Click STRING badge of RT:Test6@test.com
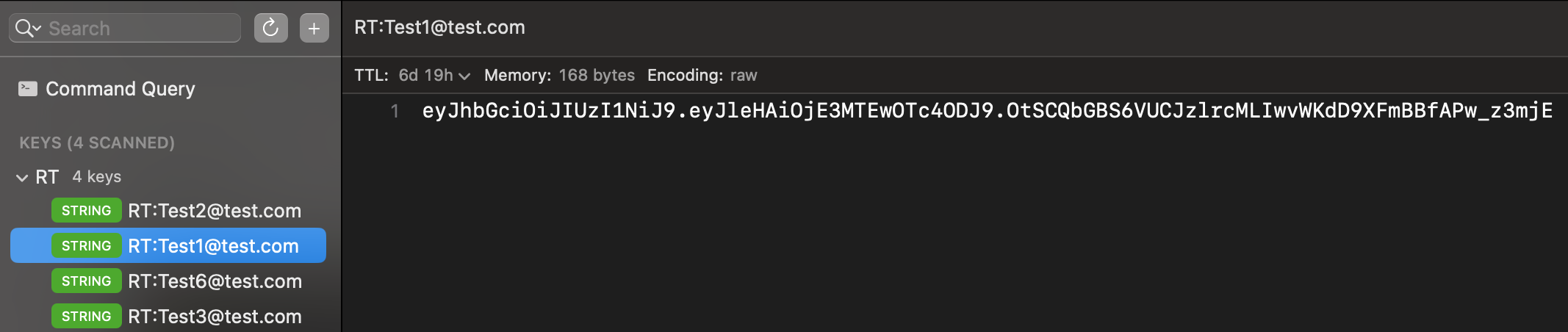 point(87,281)
